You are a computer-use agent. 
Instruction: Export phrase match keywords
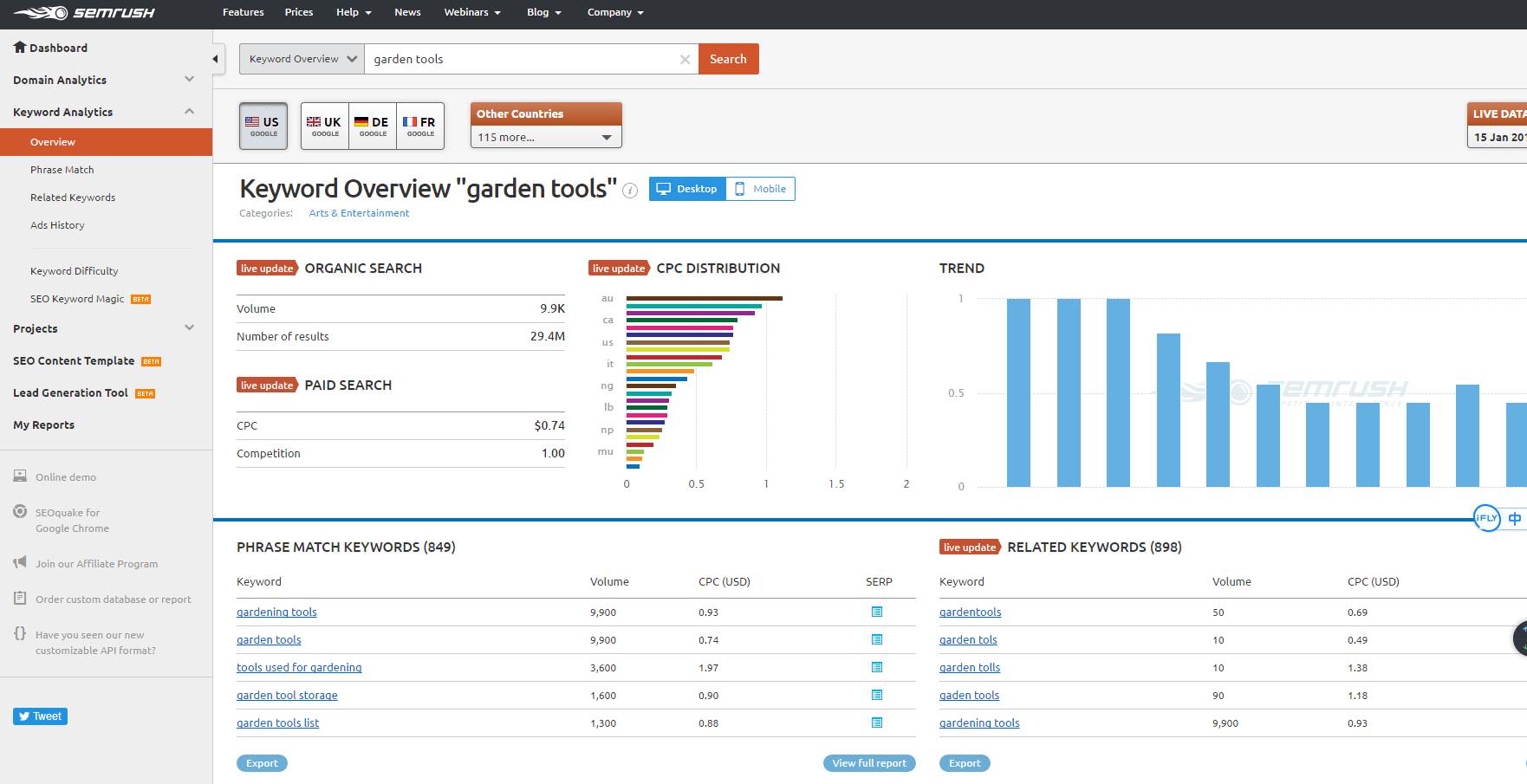pyautogui.click(x=262, y=763)
